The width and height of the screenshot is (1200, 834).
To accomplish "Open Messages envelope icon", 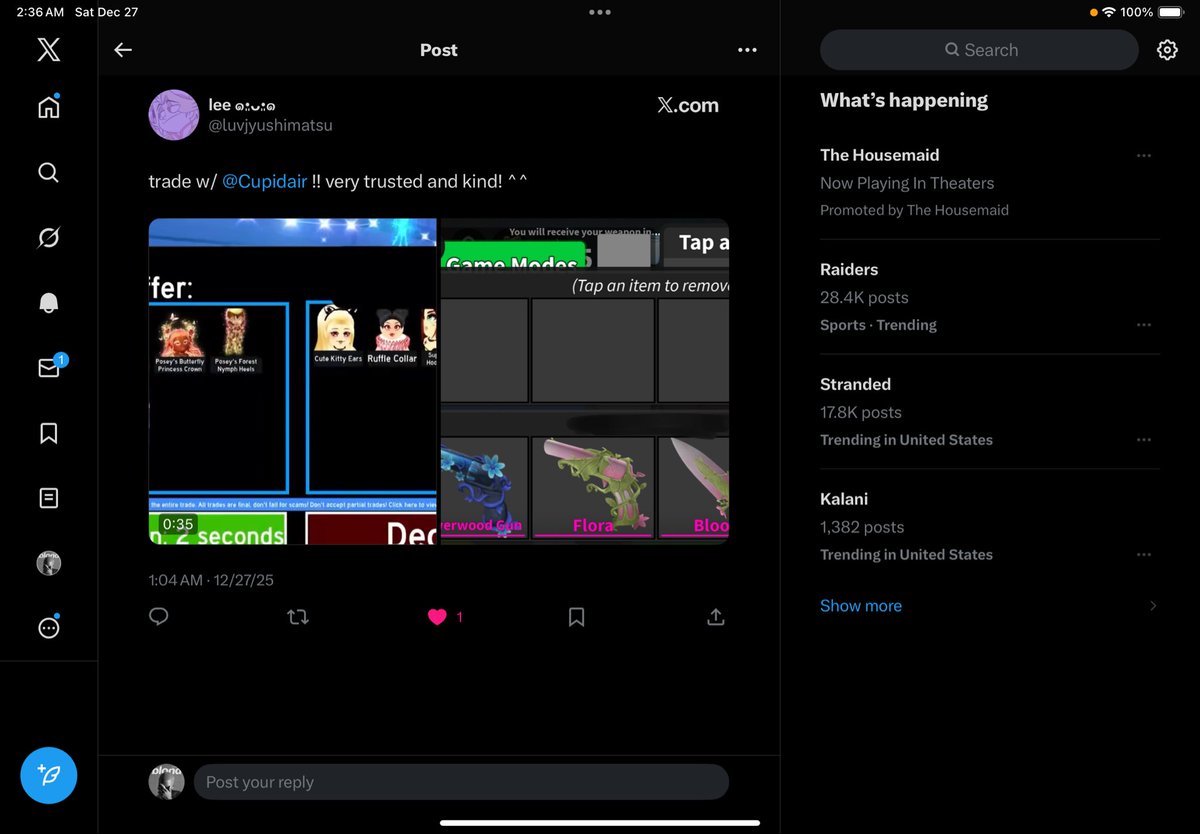I will point(50,366).
